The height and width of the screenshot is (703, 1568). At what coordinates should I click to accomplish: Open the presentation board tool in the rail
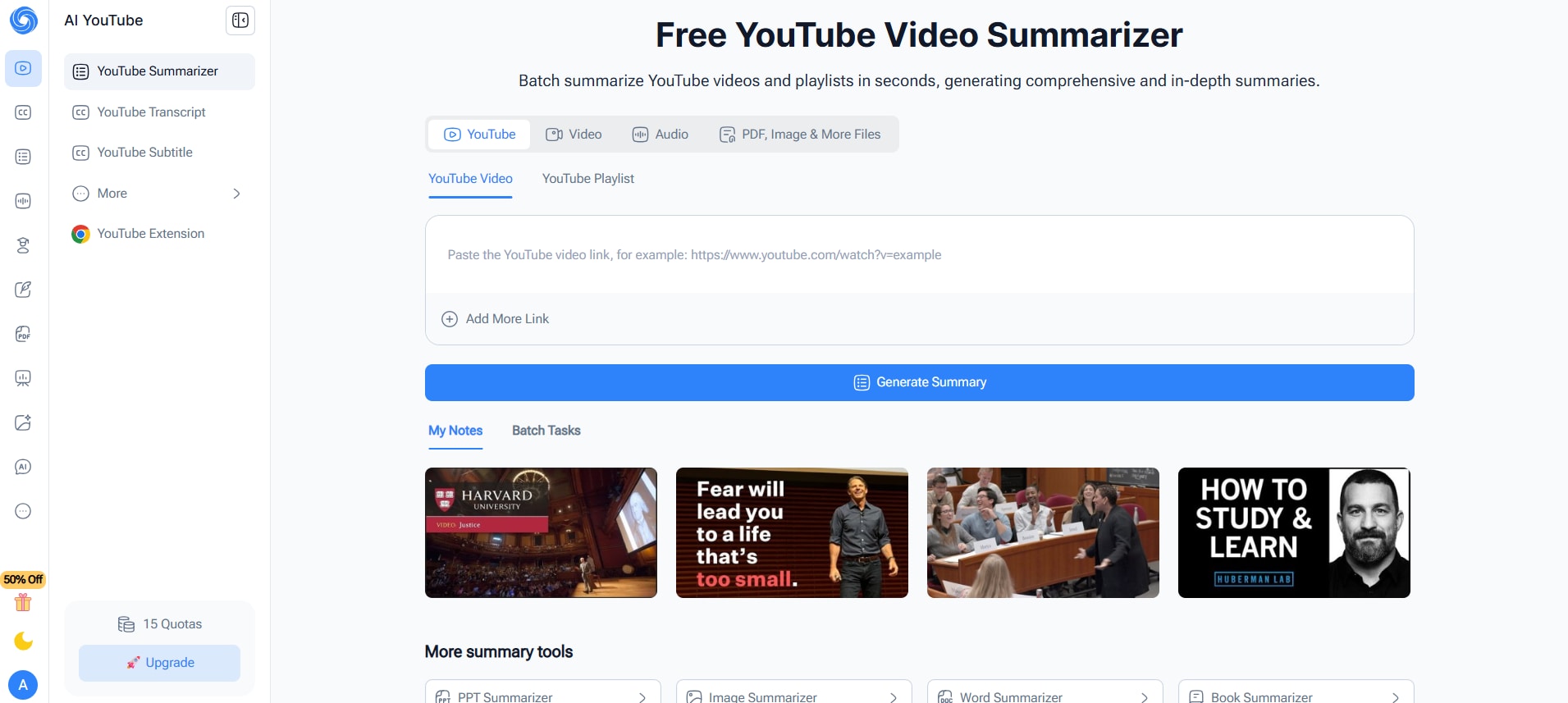pyautogui.click(x=23, y=378)
